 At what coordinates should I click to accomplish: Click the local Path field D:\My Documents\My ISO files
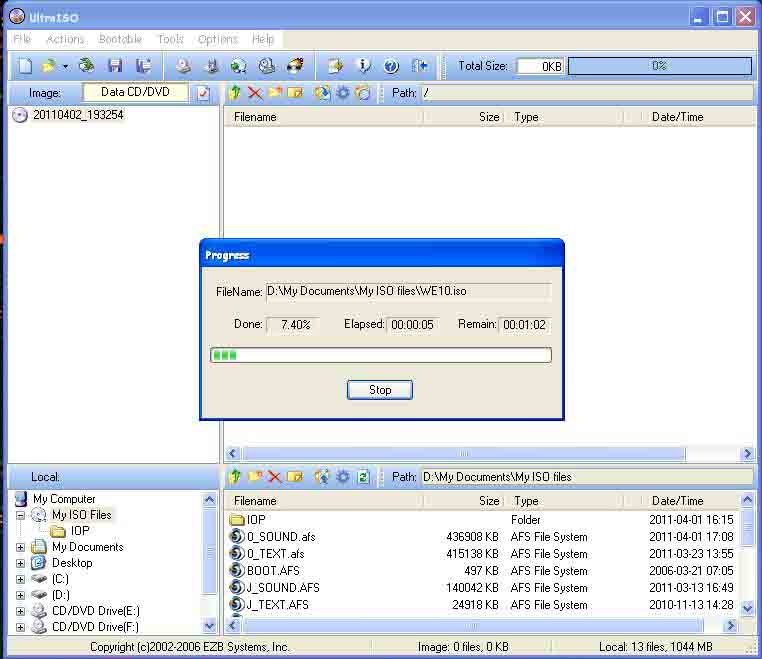coord(587,477)
